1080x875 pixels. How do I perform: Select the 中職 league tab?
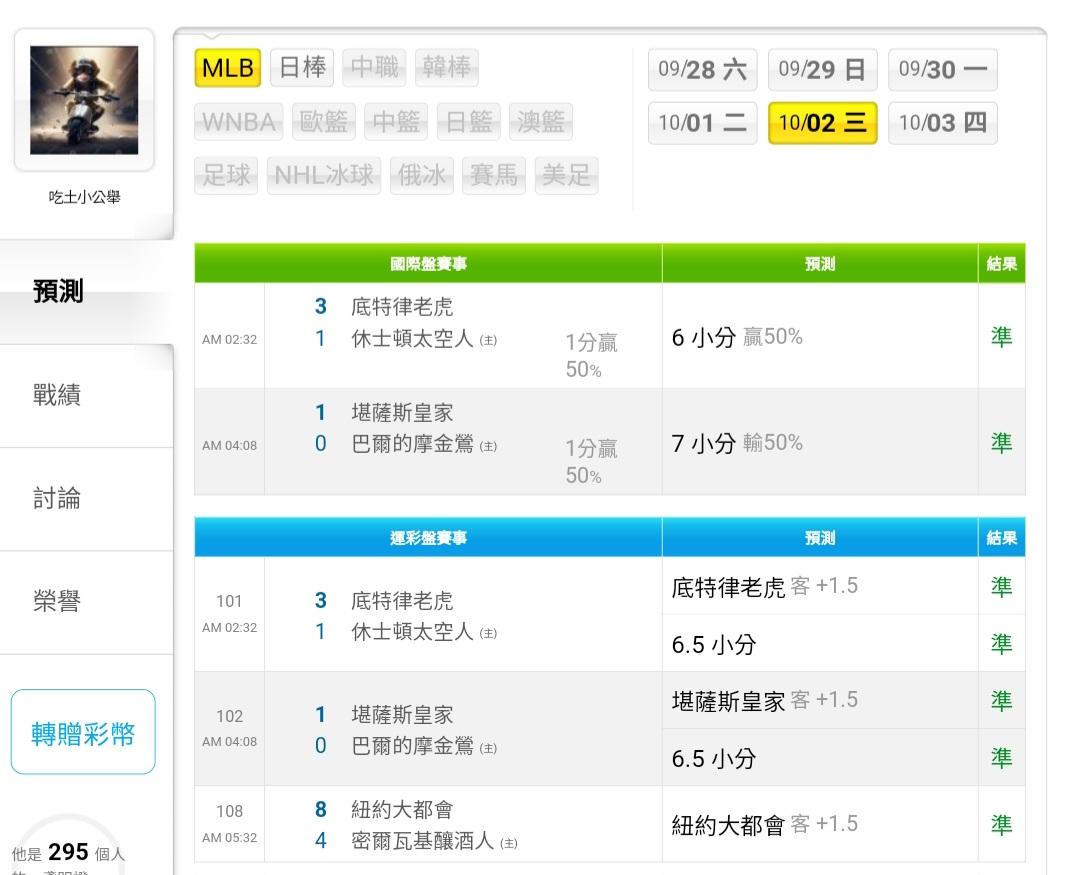pyautogui.click(x=374, y=68)
